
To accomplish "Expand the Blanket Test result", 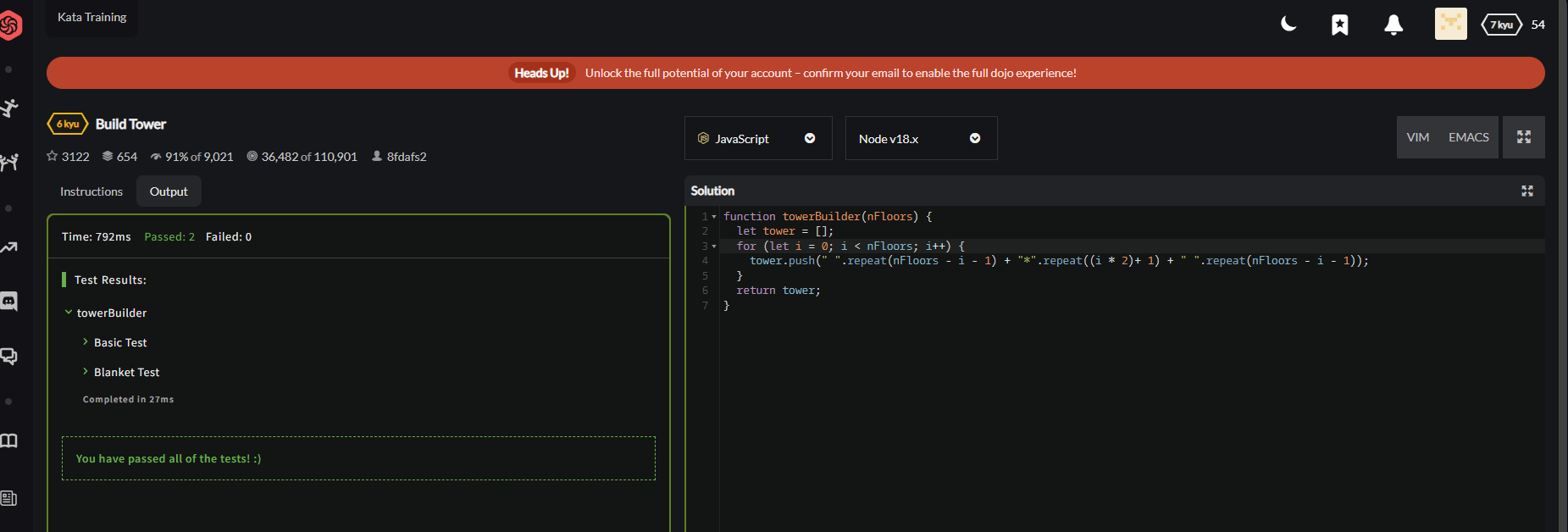I will tap(126, 372).
